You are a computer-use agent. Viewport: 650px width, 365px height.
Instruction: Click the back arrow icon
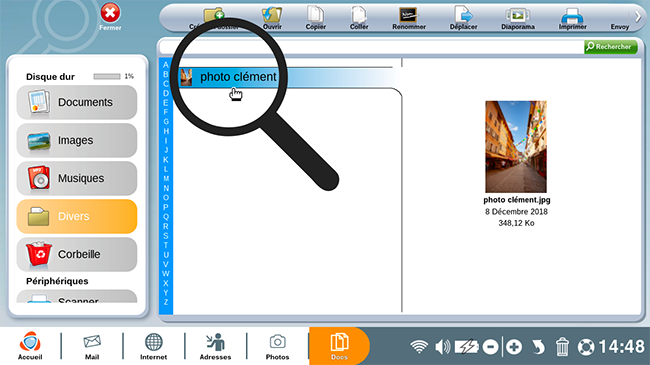(x=538, y=347)
